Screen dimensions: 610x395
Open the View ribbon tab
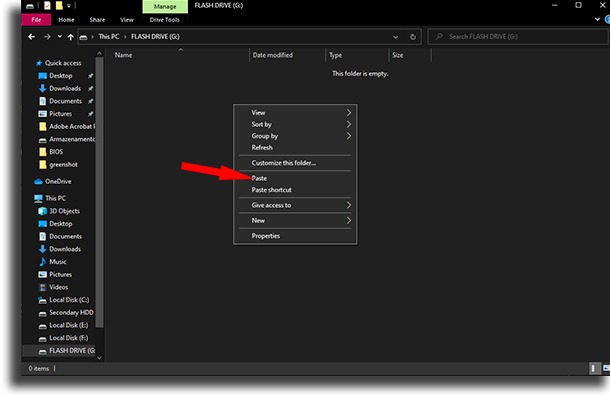coord(127,19)
